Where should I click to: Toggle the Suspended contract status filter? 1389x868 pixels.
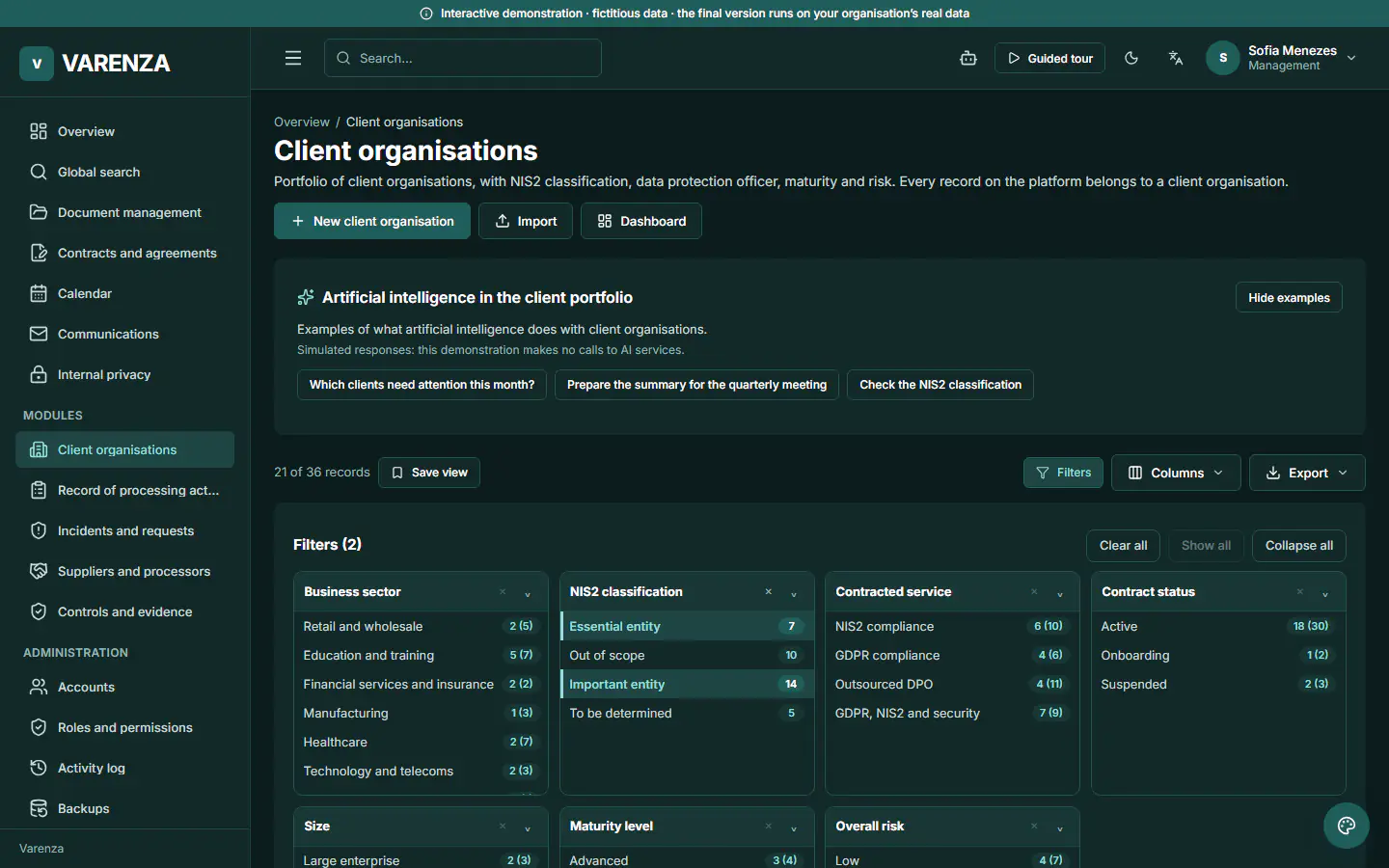click(1218, 684)
